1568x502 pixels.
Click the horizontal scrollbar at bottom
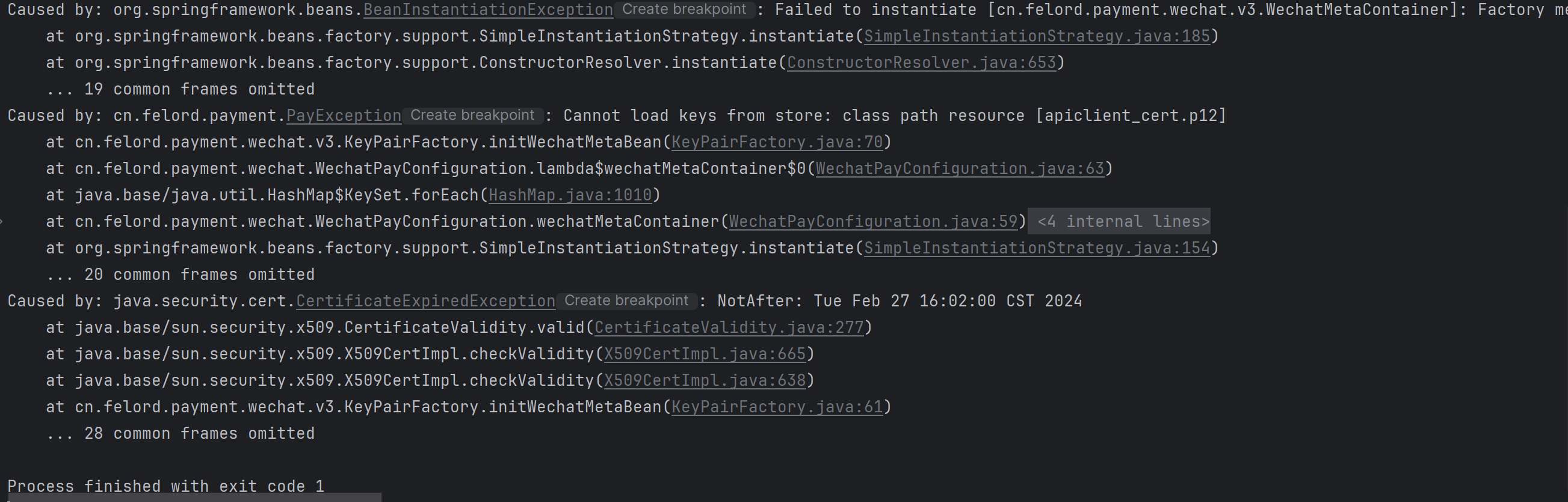click(194, 498)
